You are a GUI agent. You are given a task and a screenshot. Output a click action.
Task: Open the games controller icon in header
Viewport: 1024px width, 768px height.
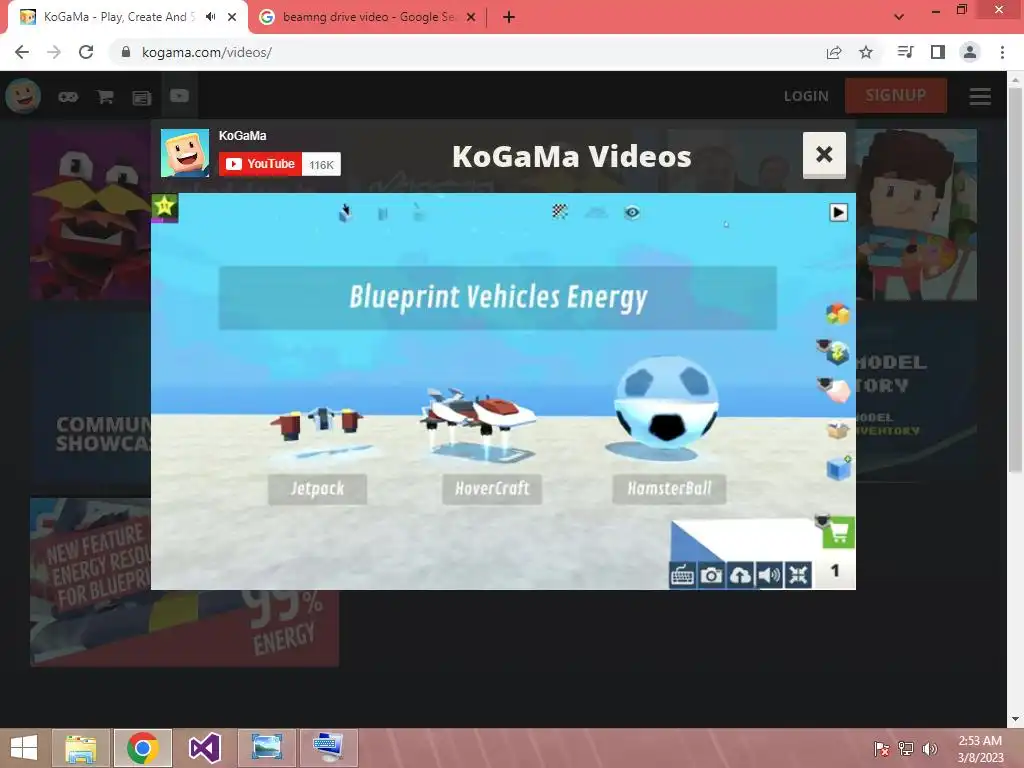(x=68, y=97)
